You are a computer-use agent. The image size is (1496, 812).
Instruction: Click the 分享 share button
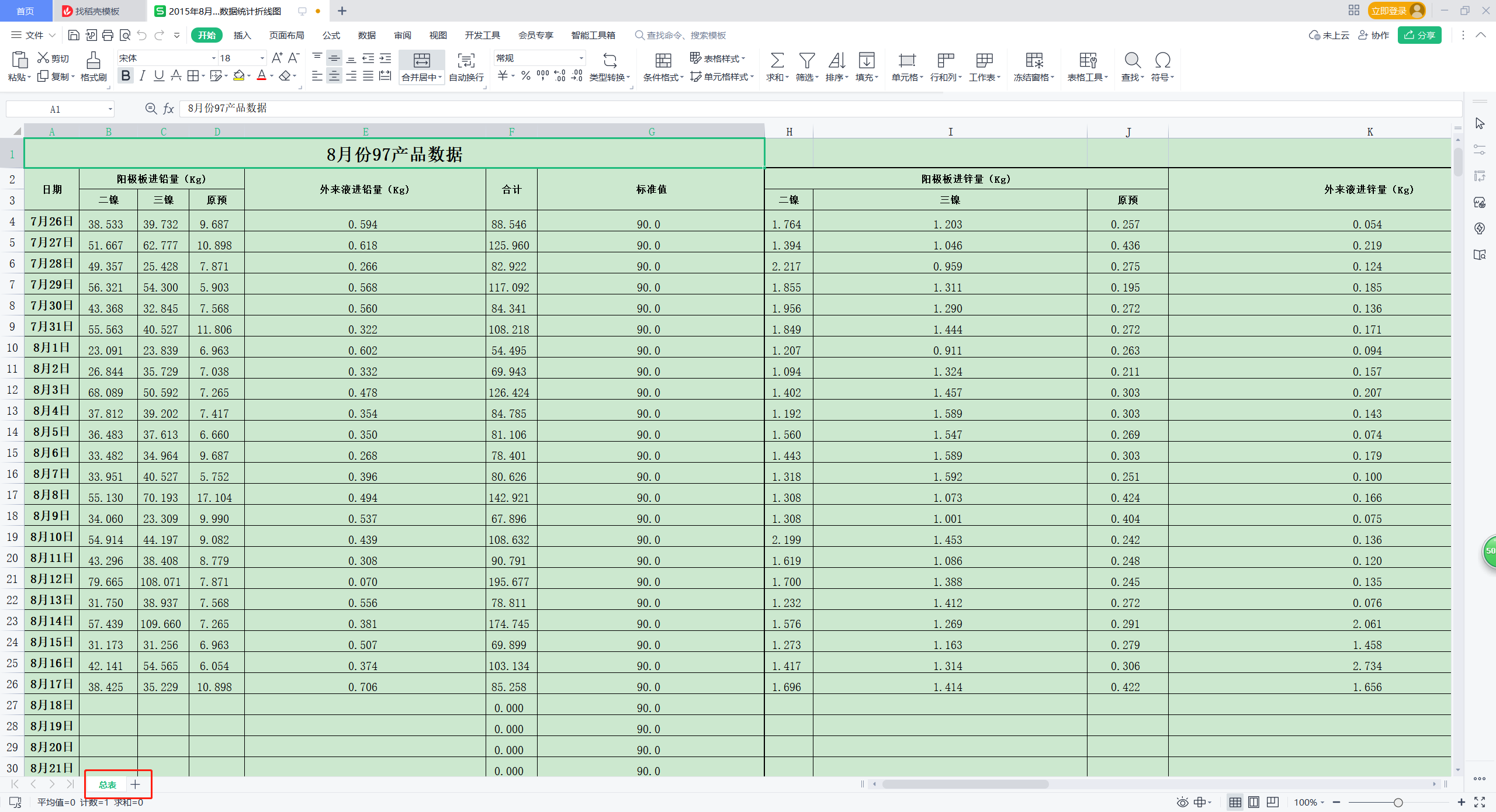[x=1419, y=34]
